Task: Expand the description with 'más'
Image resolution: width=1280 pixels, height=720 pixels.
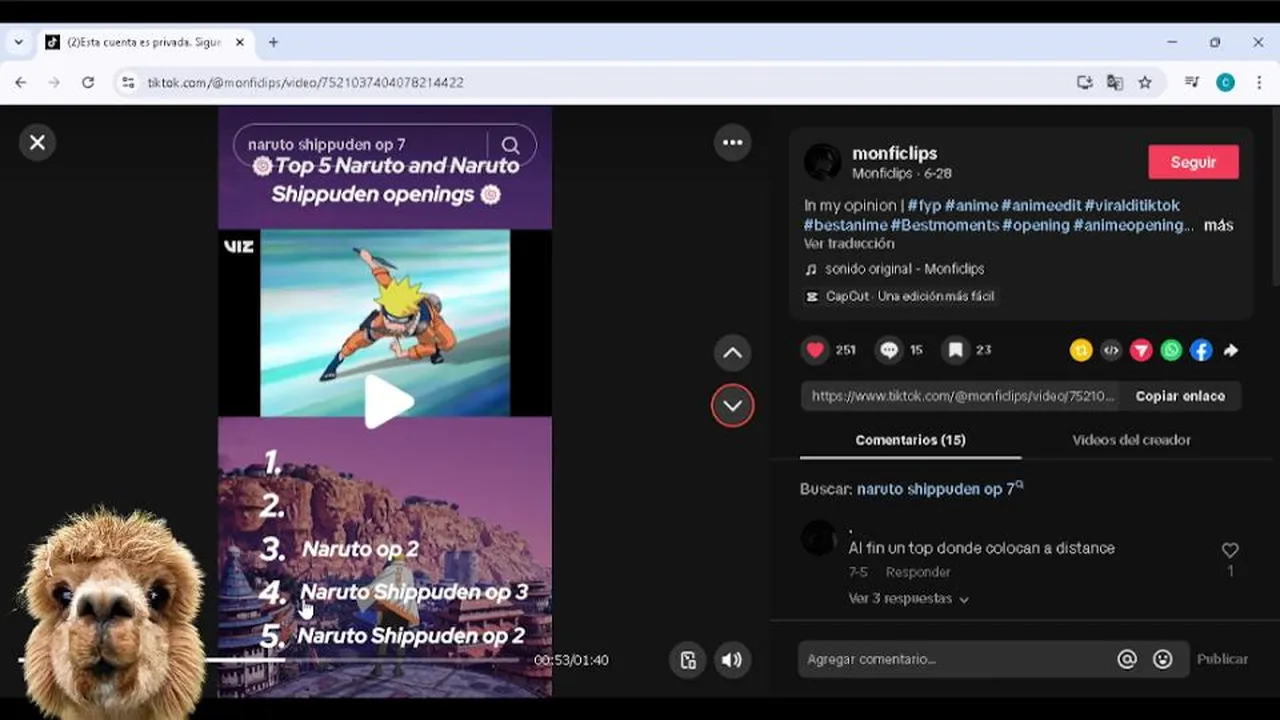Action: coord(1218,225)
